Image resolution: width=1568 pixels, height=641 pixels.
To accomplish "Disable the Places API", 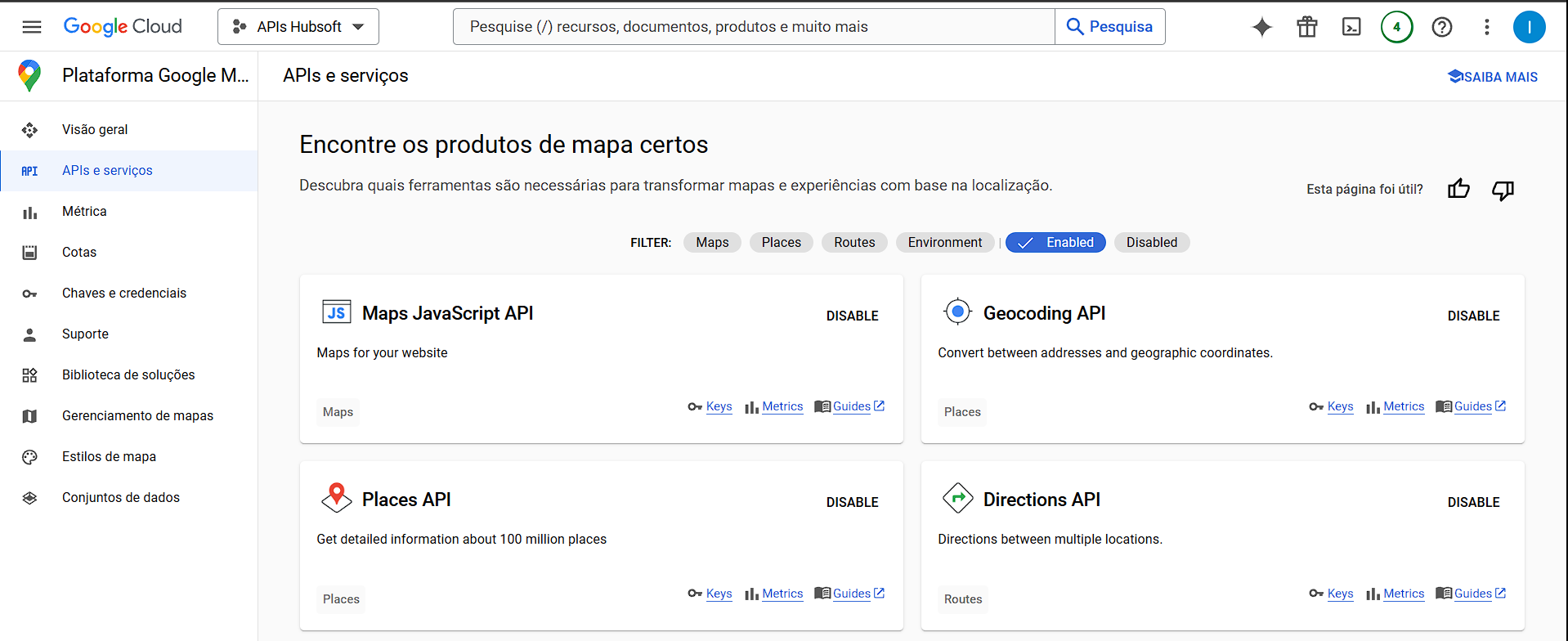I will (852, 502).
